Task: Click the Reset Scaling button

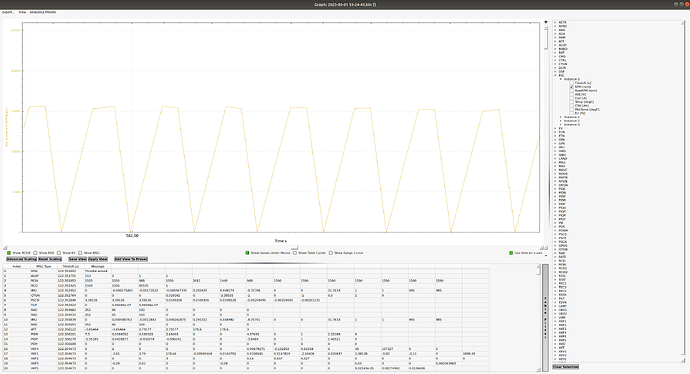Action: [x=50, y=259]
